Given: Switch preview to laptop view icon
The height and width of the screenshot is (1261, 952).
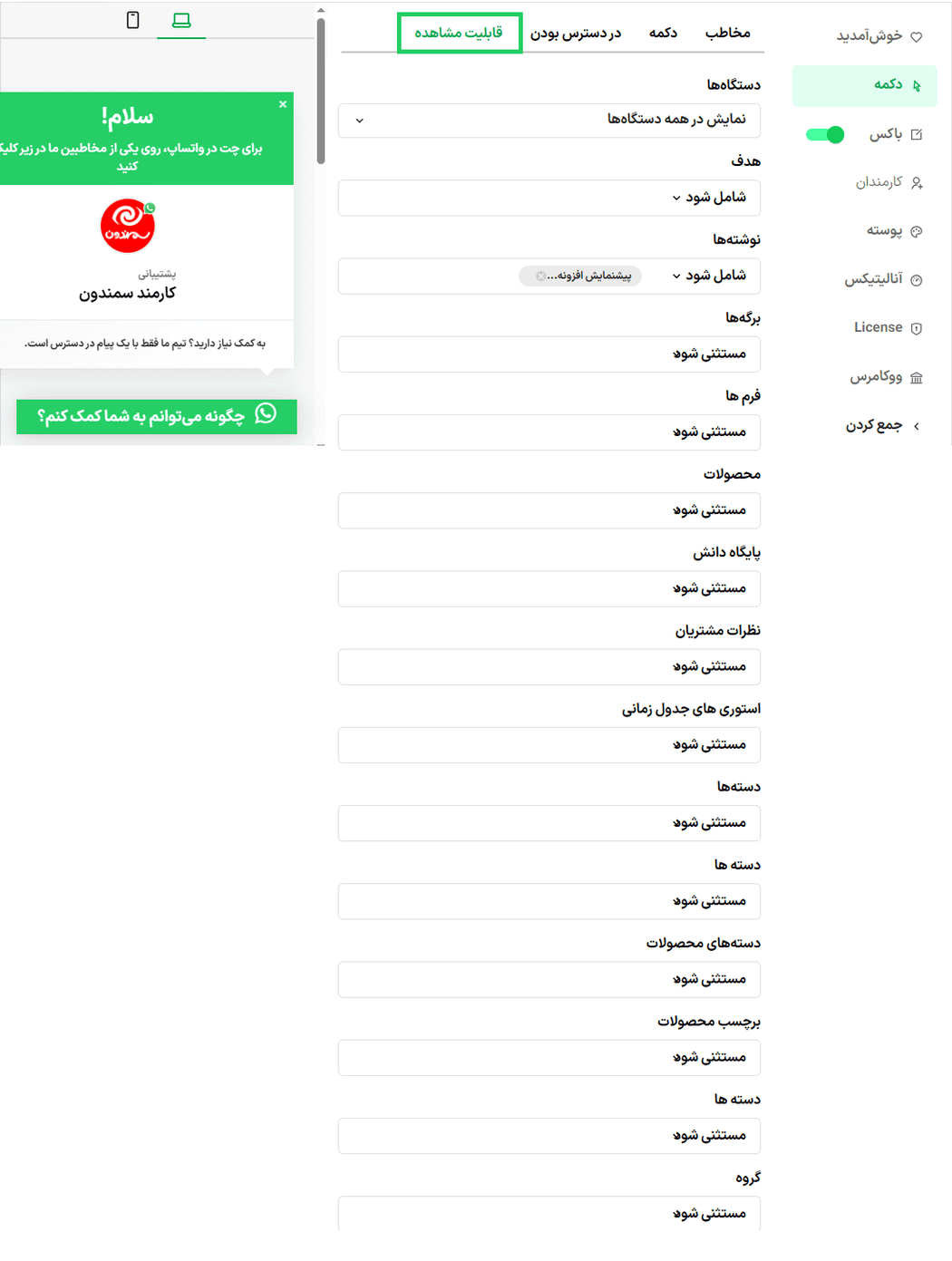Looking at the screenshot, I should (x=181, y=20).
